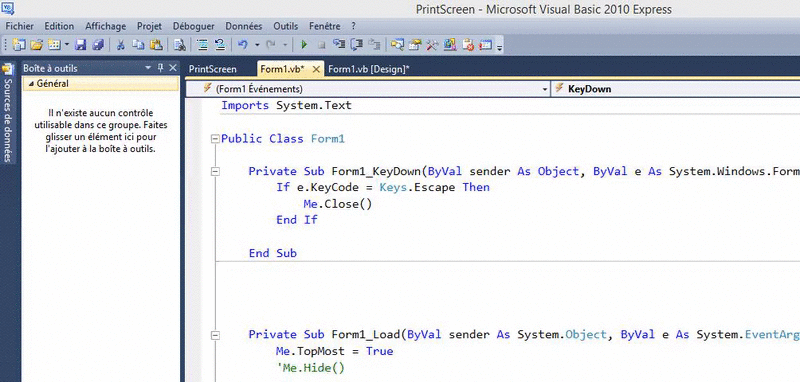This screenshot has width=800, height=382.
Task: Open the Fenêtre menu
Action: 324,26
